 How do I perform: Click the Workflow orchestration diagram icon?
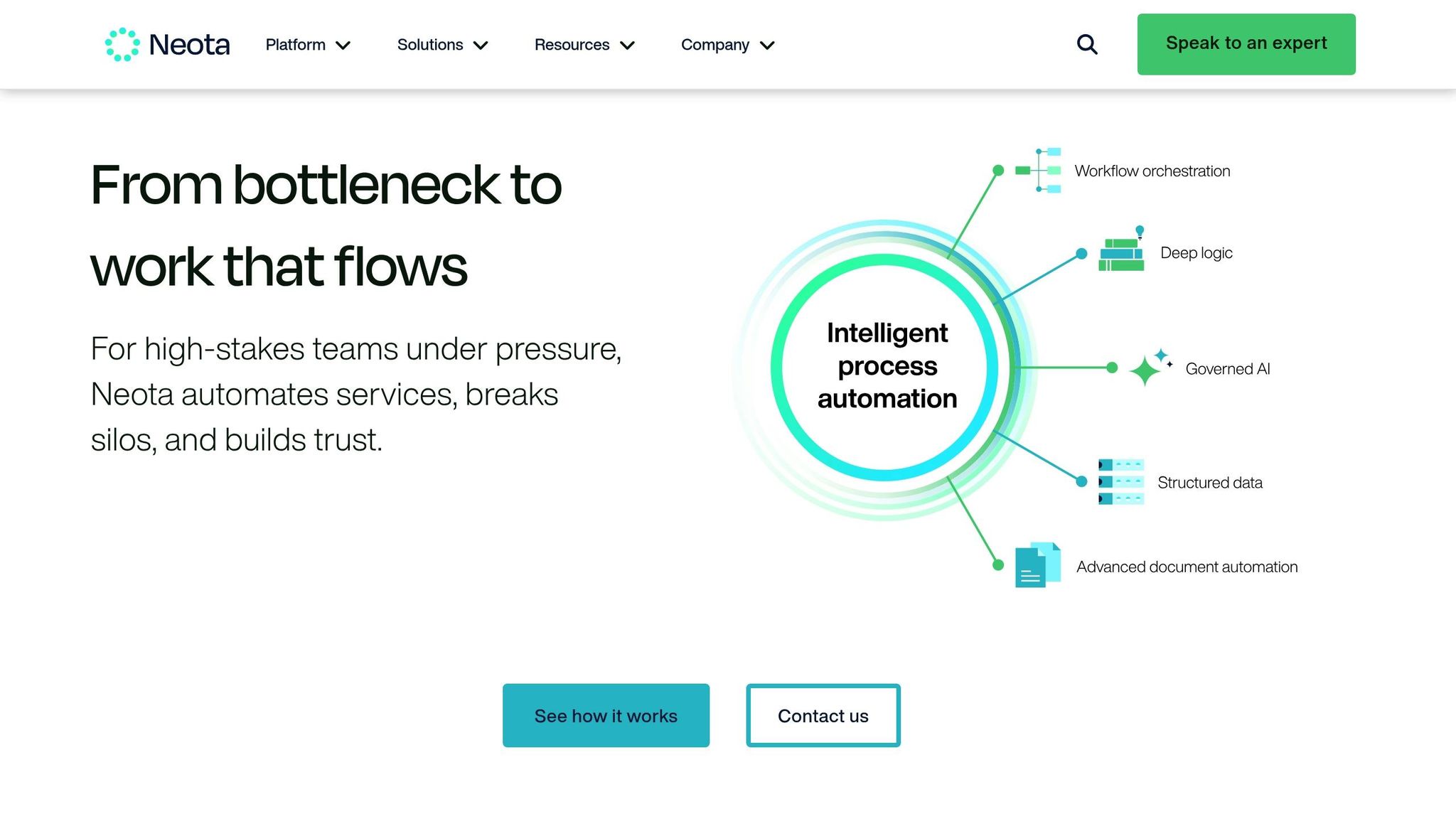pyautogui.click(x=1039, y=171)
